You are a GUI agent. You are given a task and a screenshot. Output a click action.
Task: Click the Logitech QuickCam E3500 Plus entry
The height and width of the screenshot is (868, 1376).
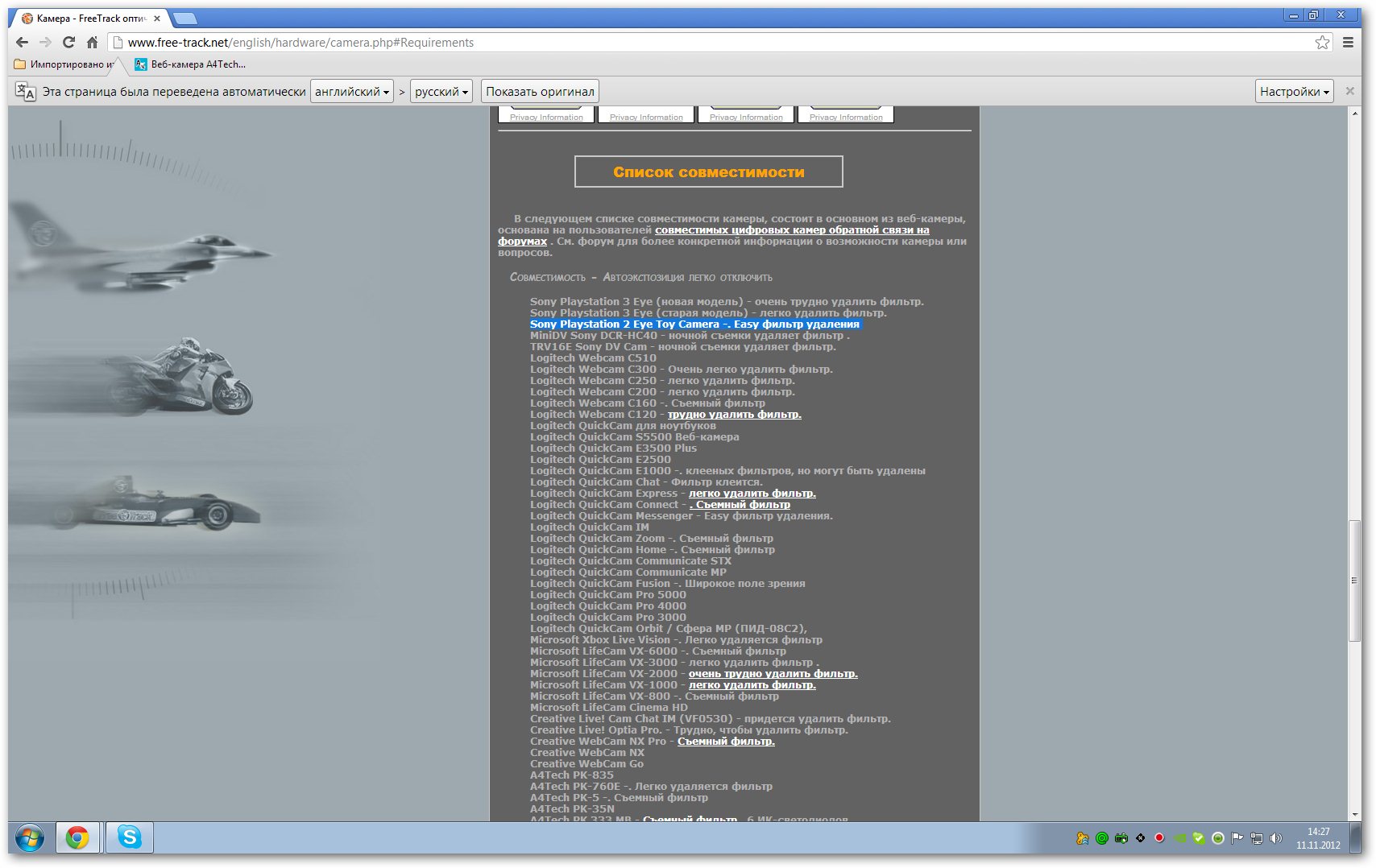tap(613, 448)
